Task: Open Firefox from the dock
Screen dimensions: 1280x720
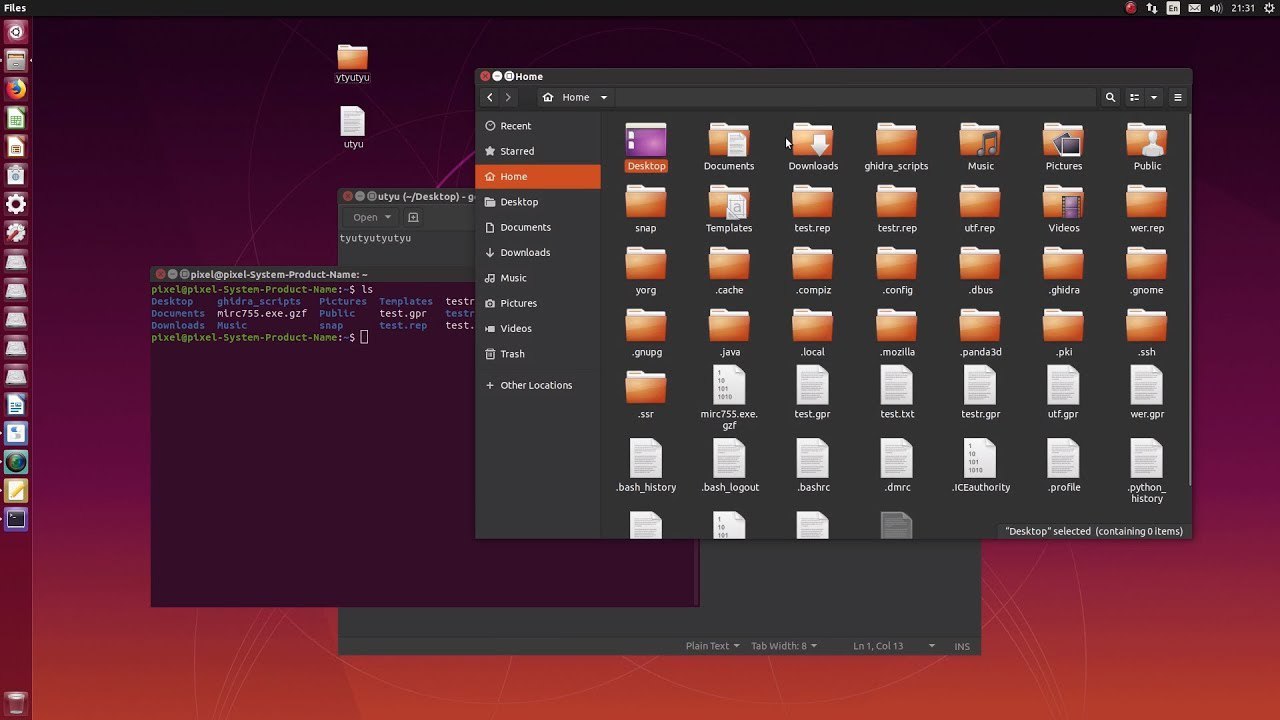Action: tap(16, 89)
